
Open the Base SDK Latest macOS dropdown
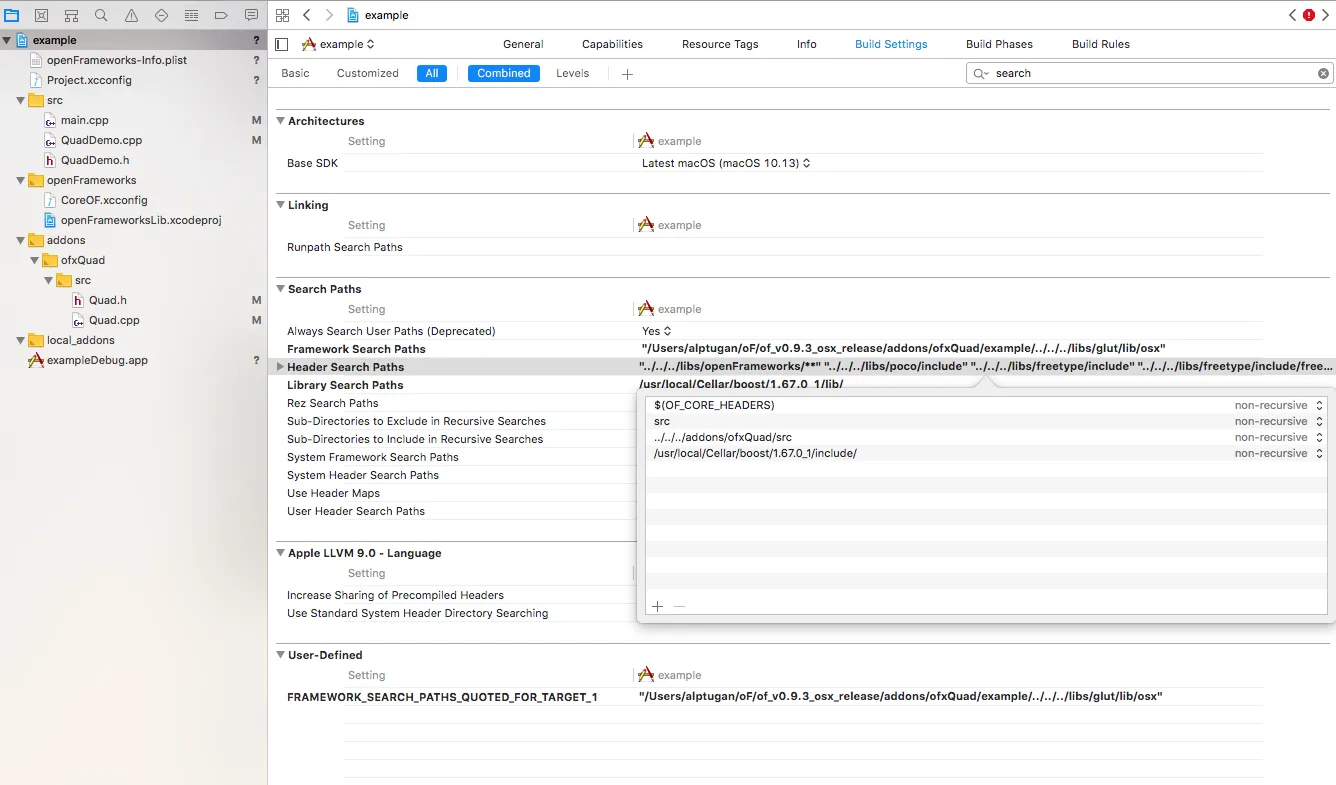[x=725, y=163]
